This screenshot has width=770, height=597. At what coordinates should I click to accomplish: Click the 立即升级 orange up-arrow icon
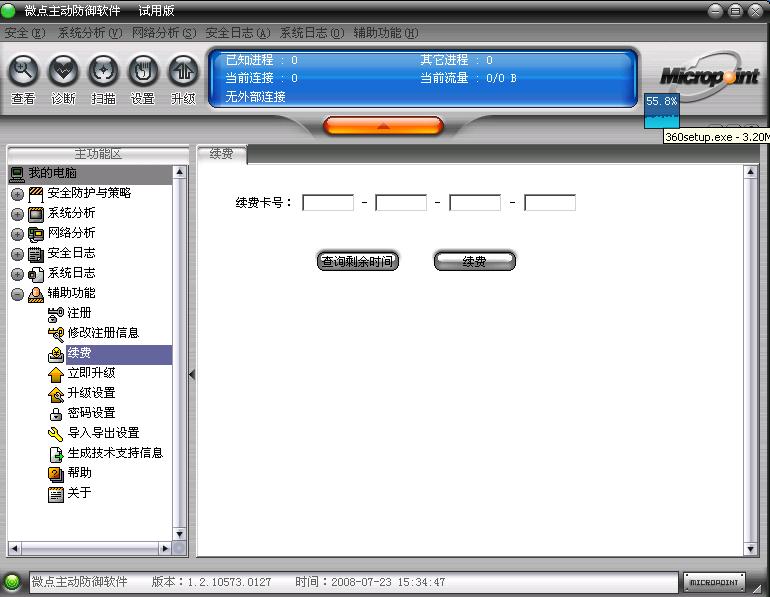56,375
